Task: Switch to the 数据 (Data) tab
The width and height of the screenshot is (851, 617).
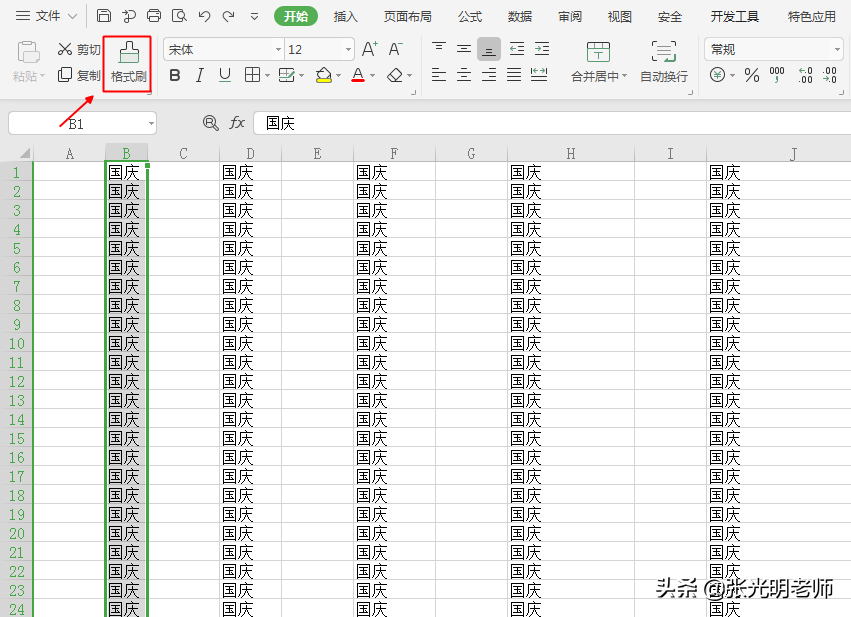Action: point(519,17)
